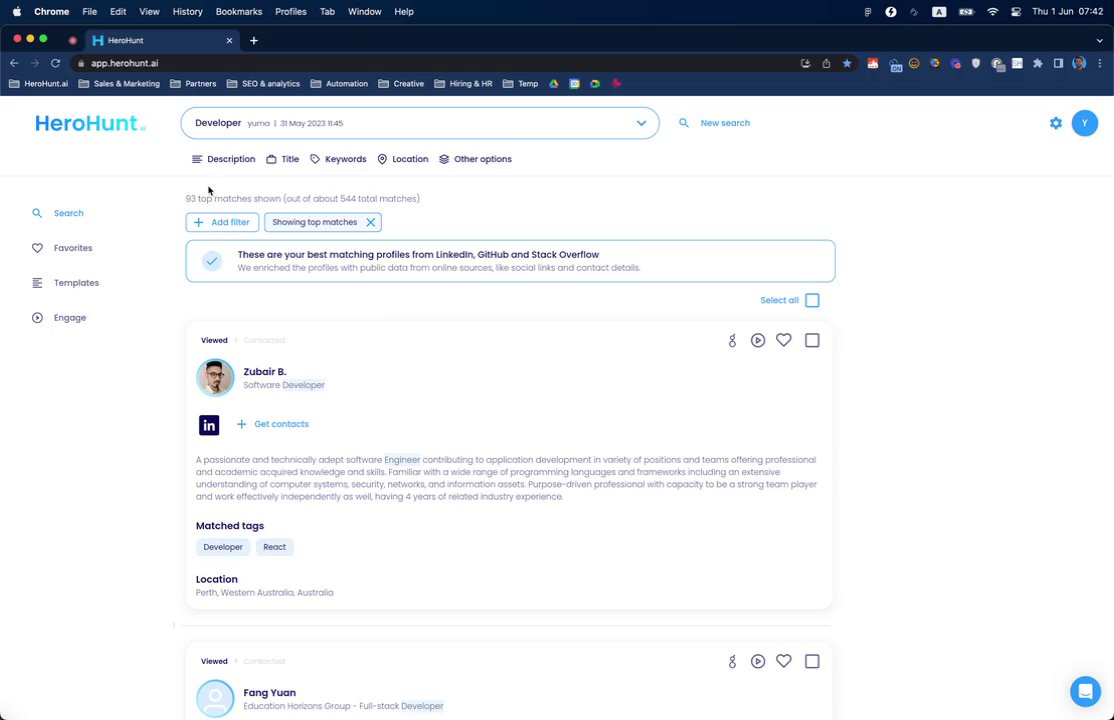Click Zubair B. profile photo

click(x=215, y=377)
